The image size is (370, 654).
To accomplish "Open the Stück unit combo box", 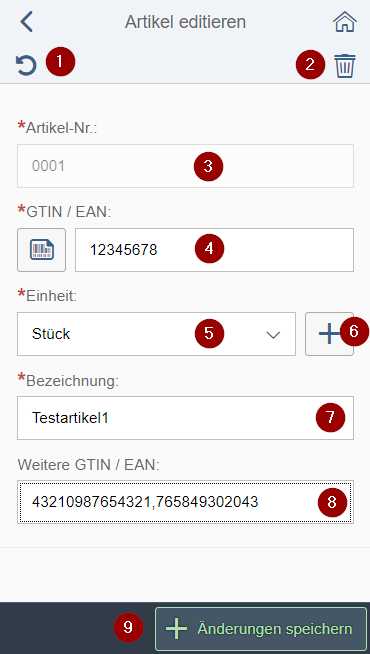I will (156, 334).
